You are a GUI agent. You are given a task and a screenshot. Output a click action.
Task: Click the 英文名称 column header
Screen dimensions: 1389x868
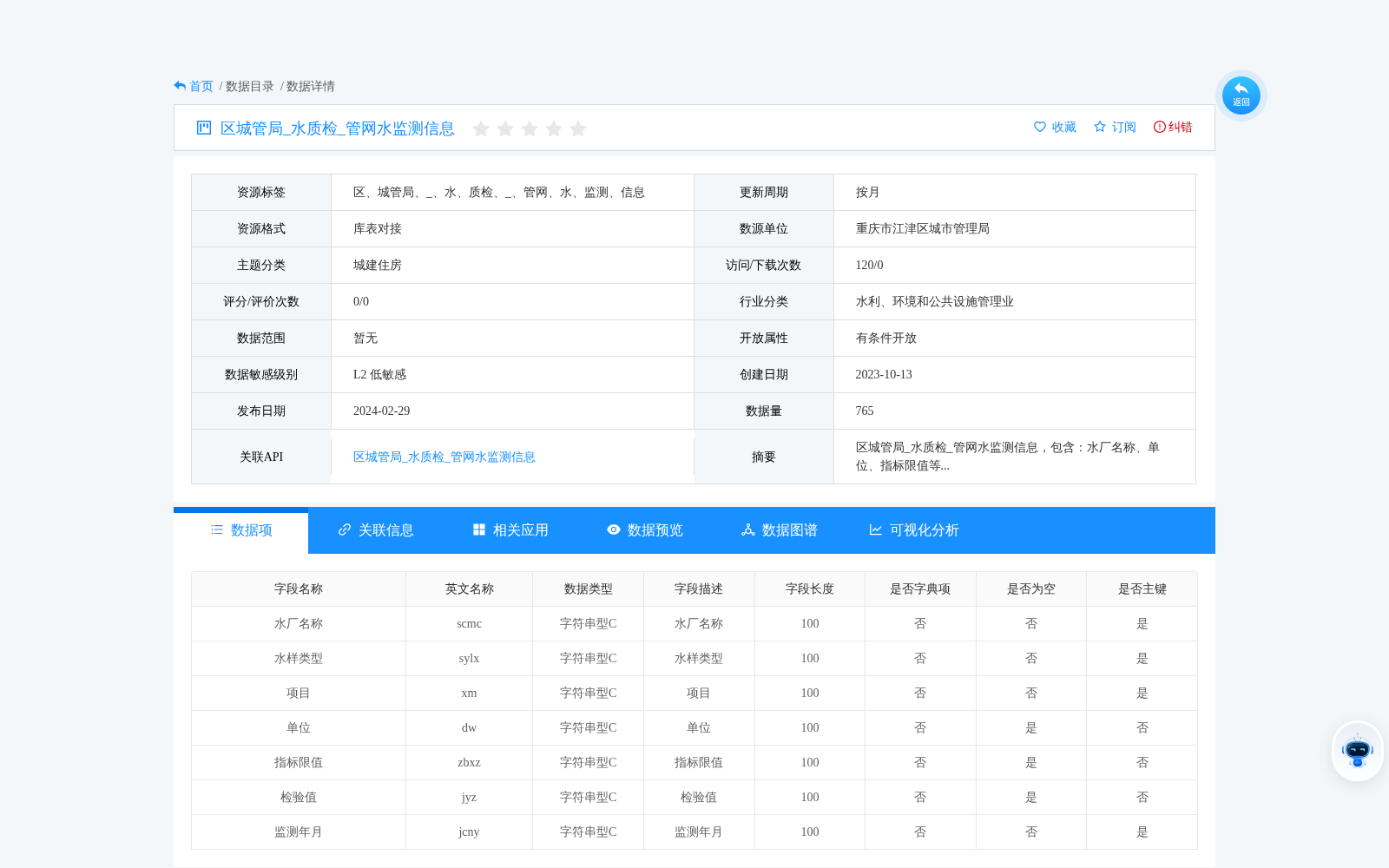[x=470, y=589]
